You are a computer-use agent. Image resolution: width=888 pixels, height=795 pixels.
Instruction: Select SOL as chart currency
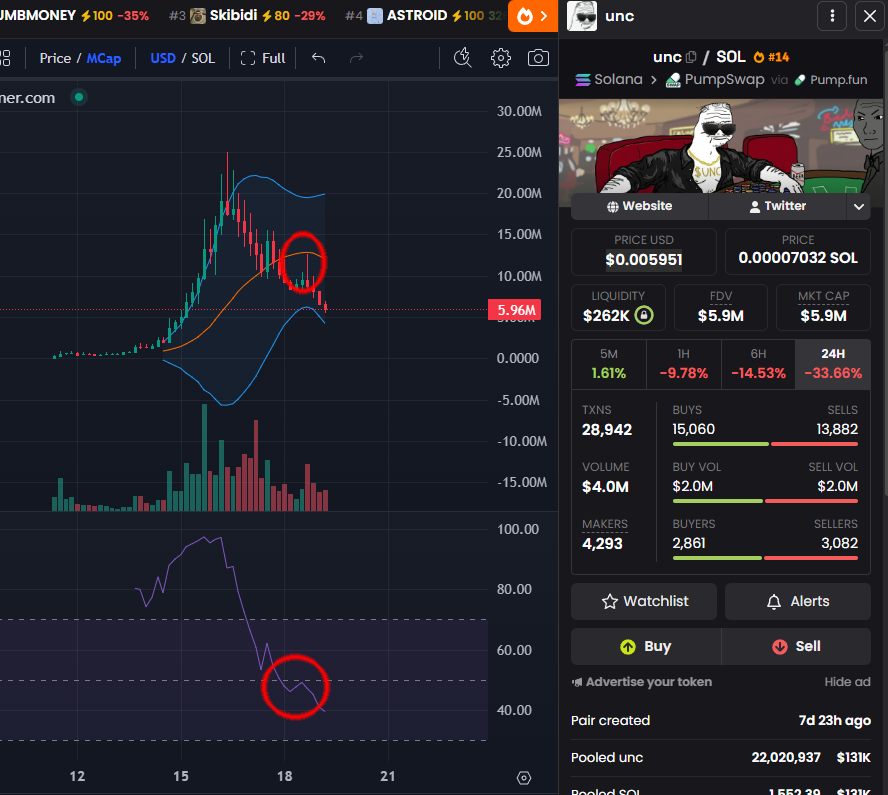tap(203, 58)
